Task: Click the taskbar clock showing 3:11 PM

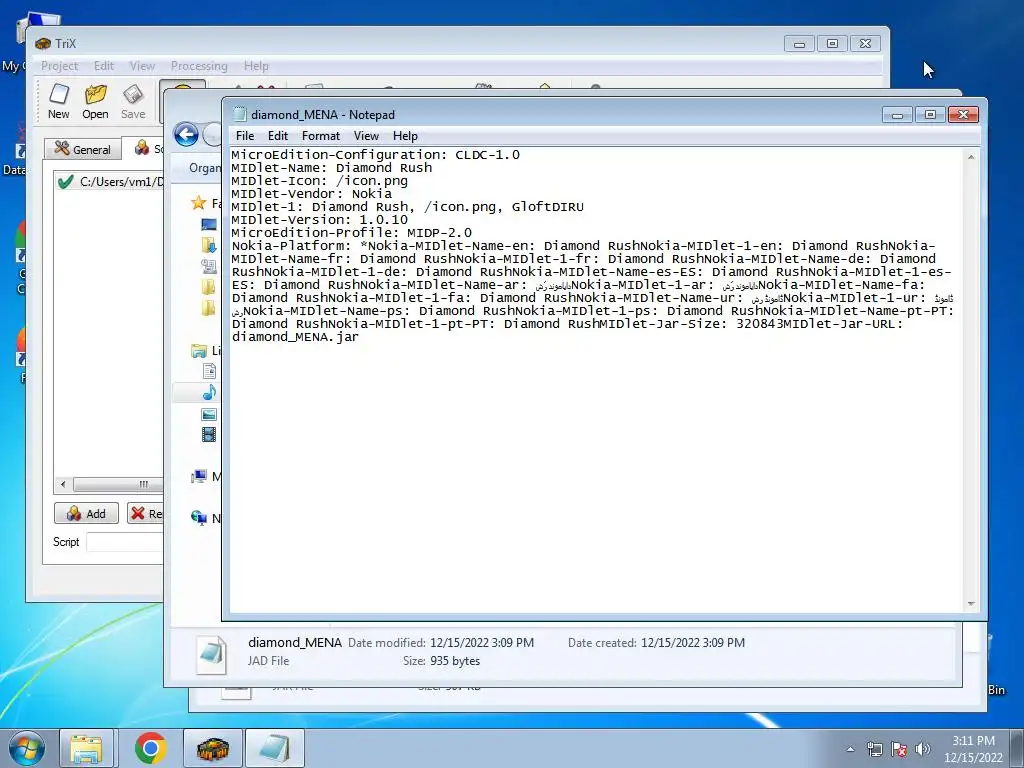Action: 973,749
